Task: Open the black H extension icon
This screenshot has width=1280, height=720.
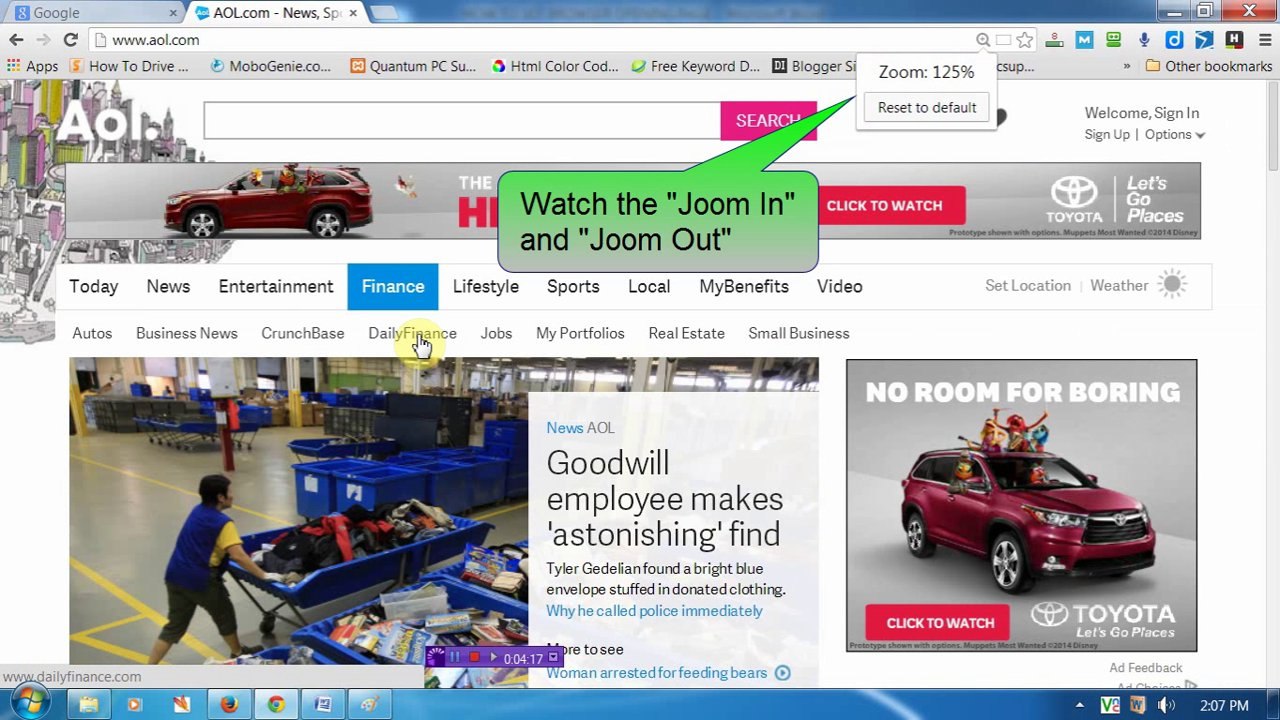Action: pos(1234,40)
